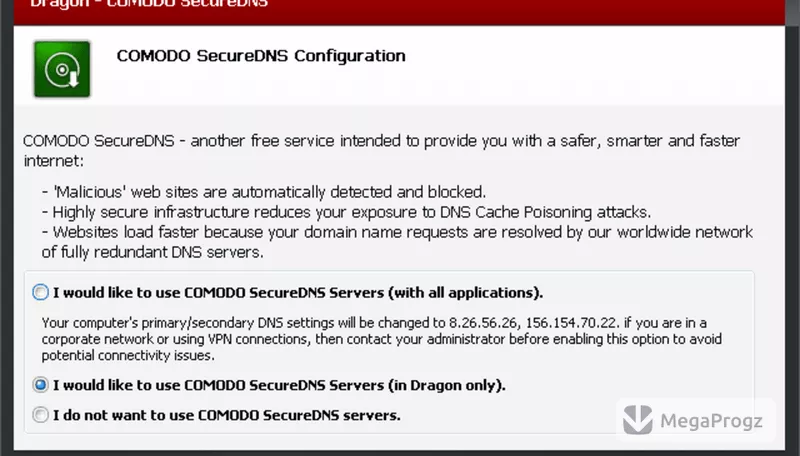Choose SecureDNS in Dragon only radio button
The width and height of the screenshot is (800, 456).
[x=40, y=385]
